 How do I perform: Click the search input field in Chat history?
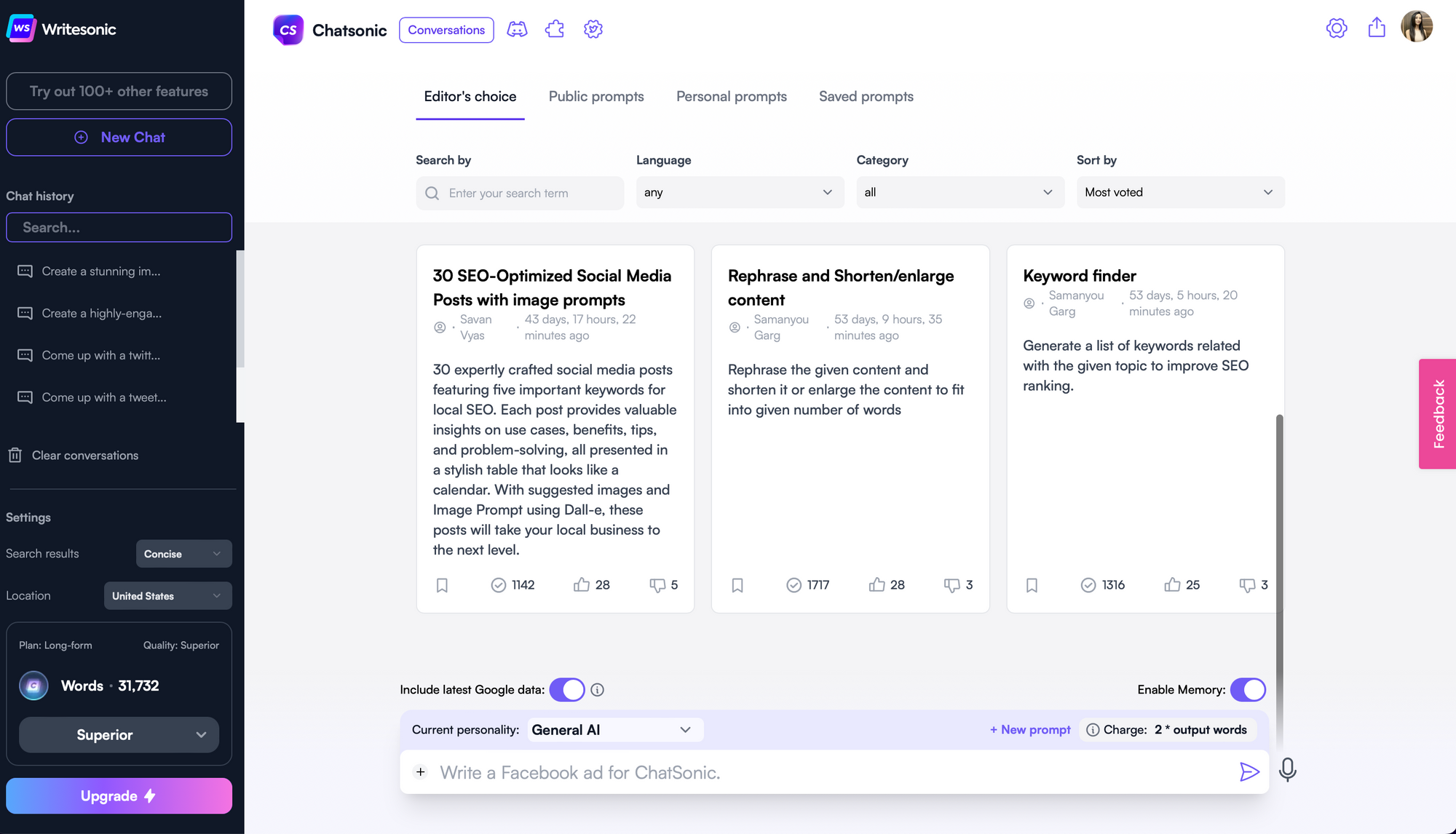click(x=119, y=227)
